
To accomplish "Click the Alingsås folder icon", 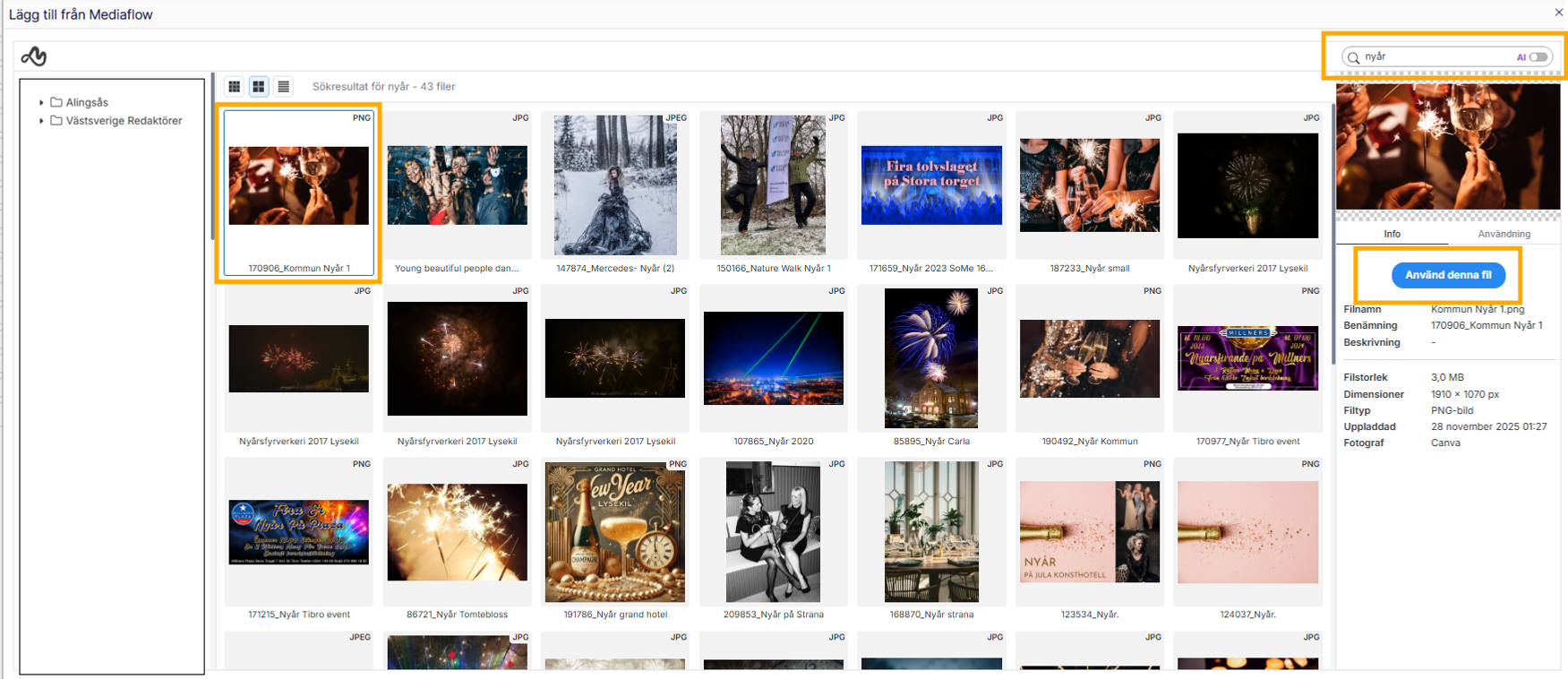I will 56,102.
